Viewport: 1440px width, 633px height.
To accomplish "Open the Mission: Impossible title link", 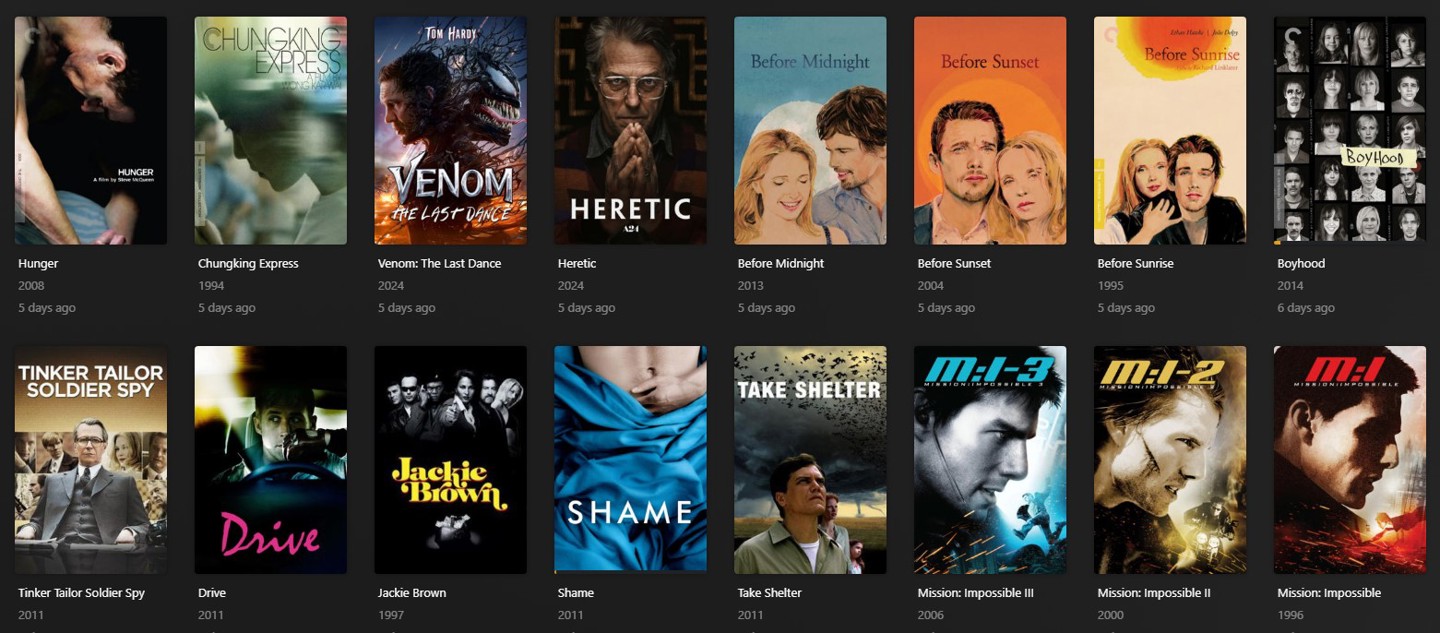I will [1329, 593].
